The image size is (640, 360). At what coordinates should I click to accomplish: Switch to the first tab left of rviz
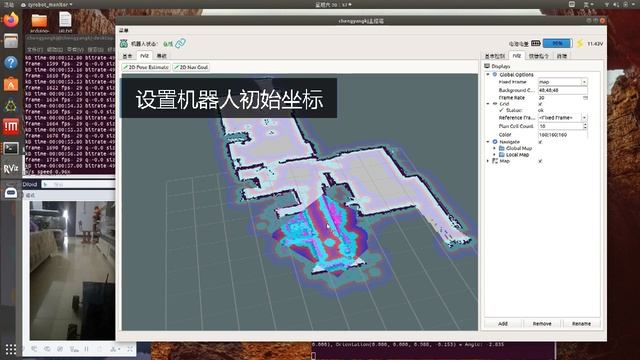128,56
